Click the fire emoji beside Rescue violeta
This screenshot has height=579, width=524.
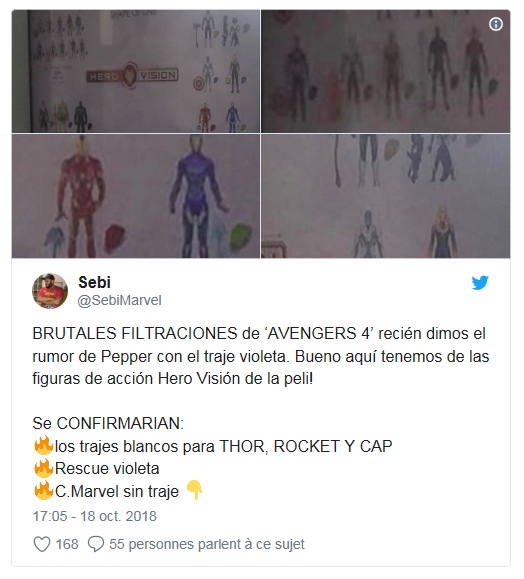tap(43, 468)
